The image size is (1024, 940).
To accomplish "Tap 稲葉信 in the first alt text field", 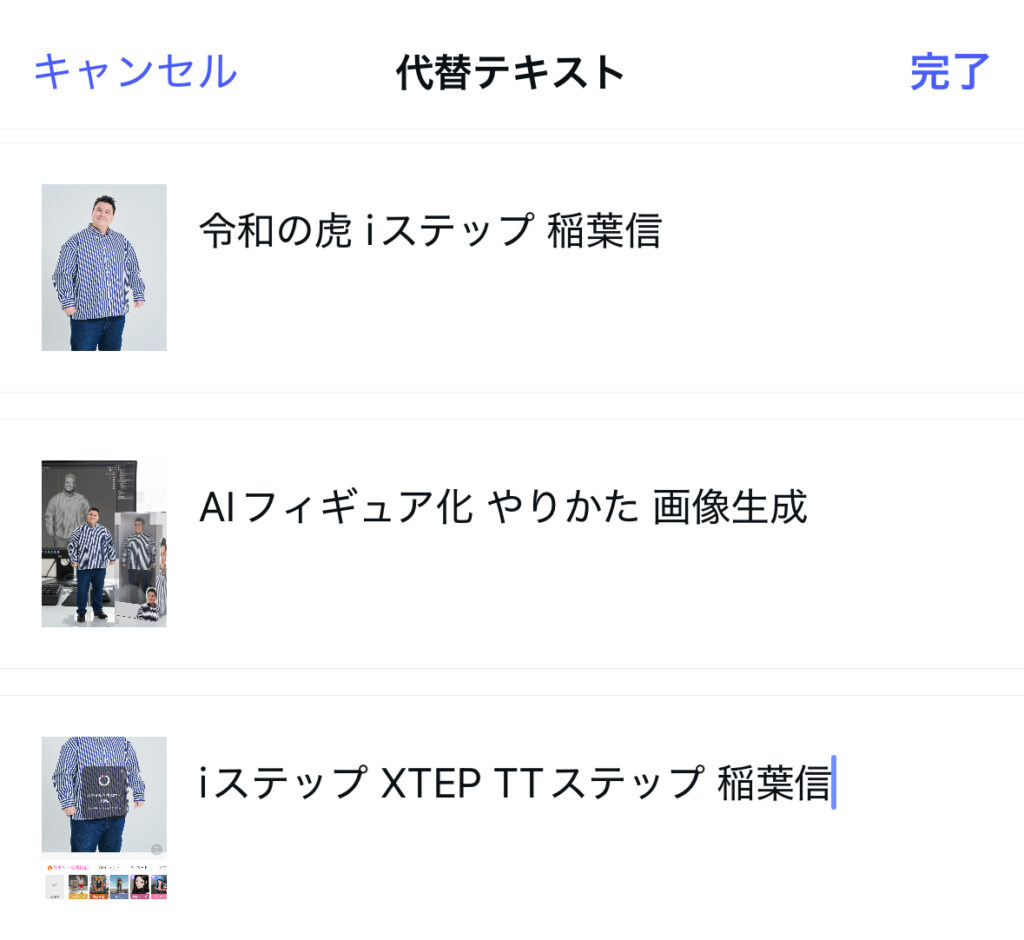I will pos(604,231).
